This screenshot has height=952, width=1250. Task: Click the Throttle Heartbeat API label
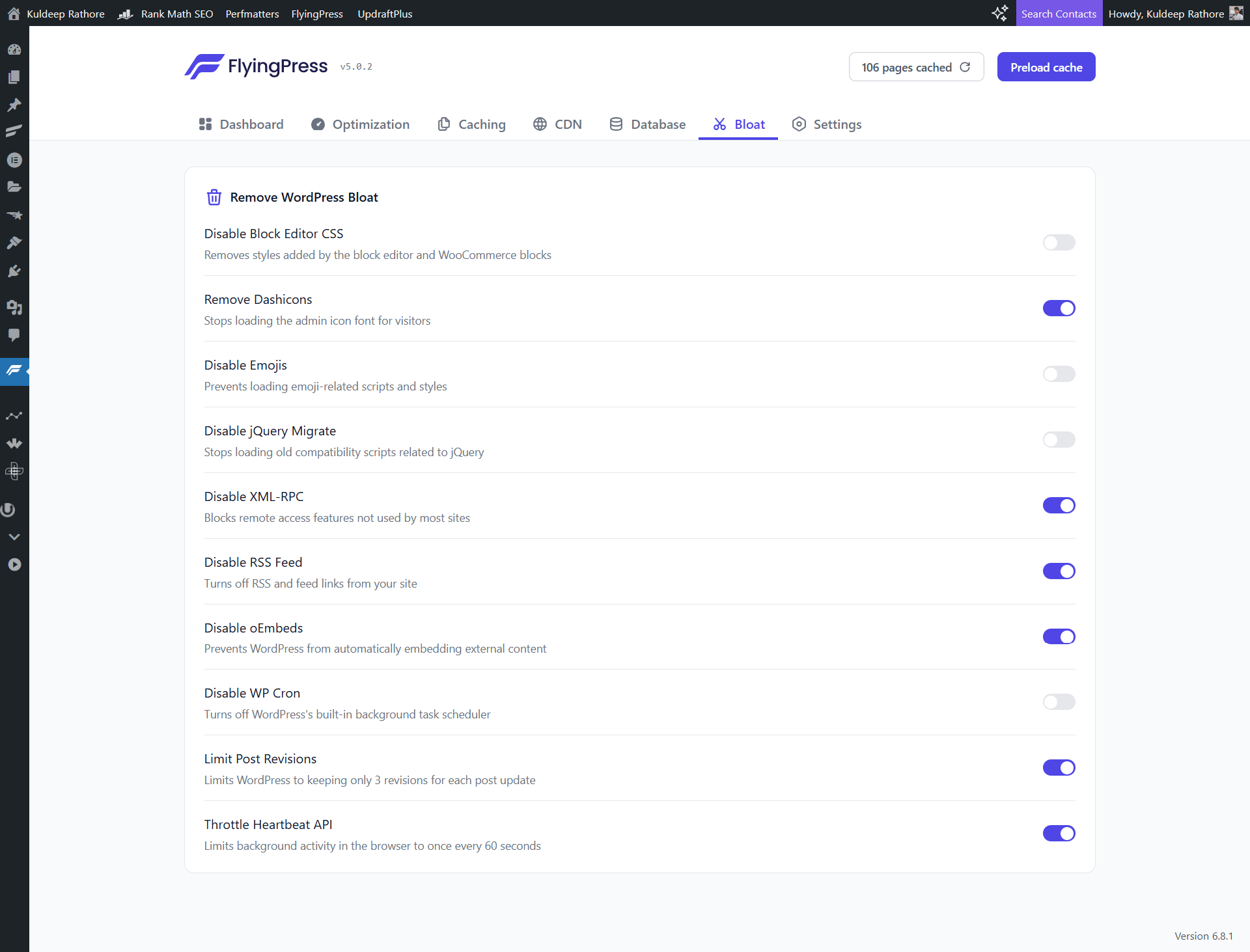268,824
